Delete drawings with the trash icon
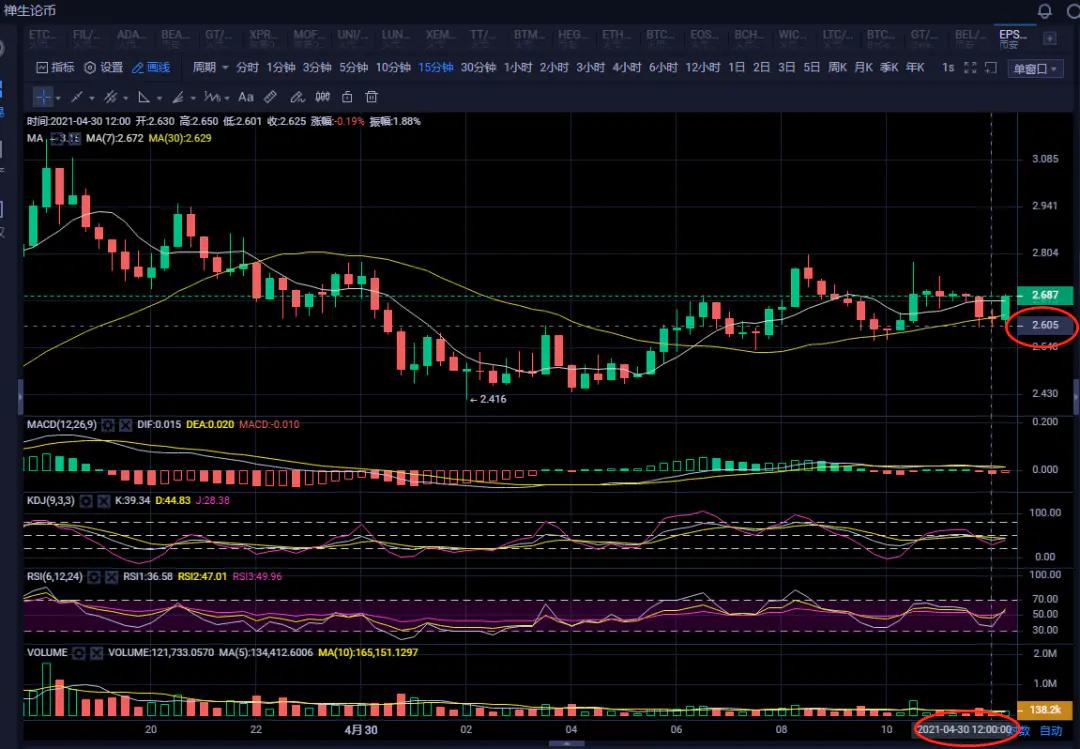The height and width of the screenshot is (749, 1080). 371,97
